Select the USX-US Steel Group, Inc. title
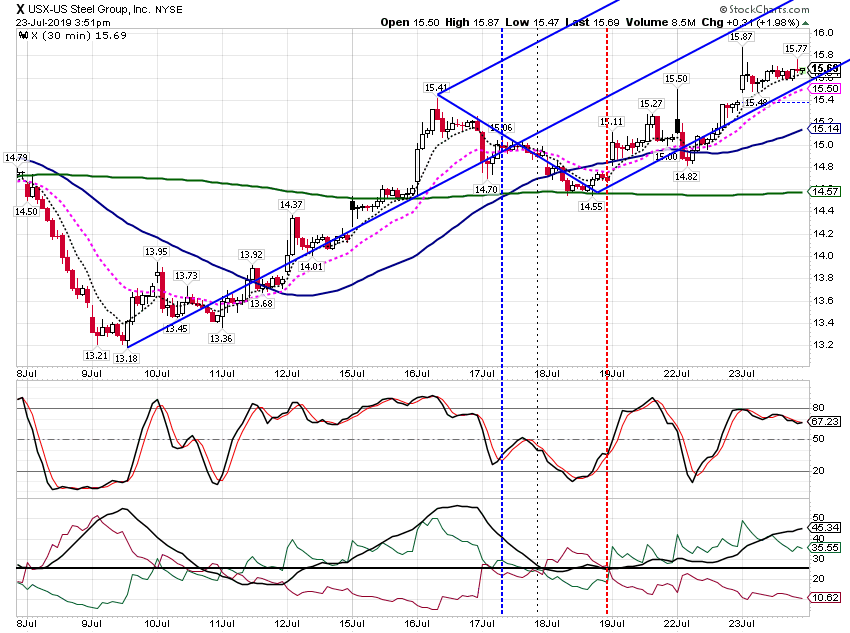 (89, 9)
